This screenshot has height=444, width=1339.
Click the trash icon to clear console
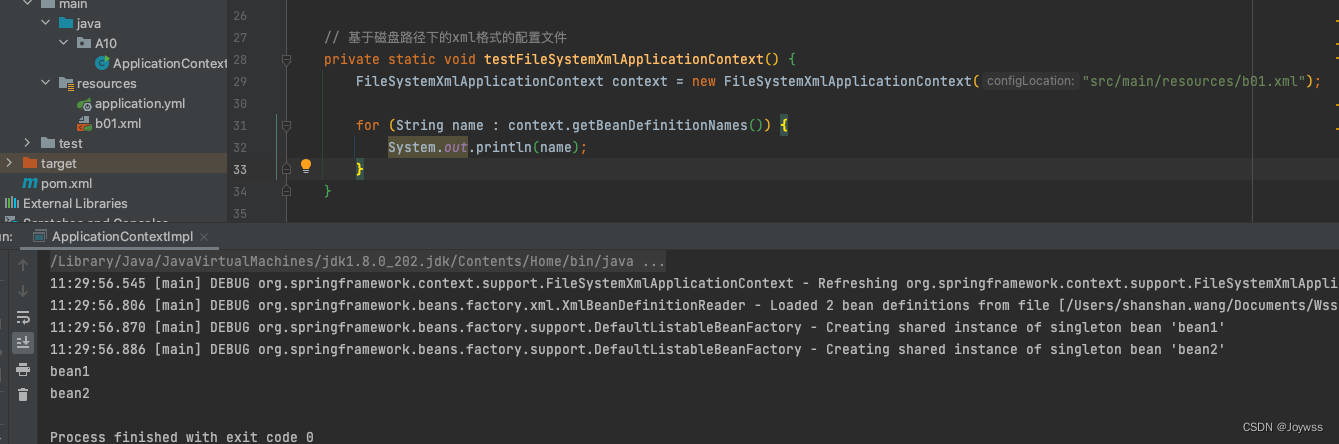click(23, 395)
